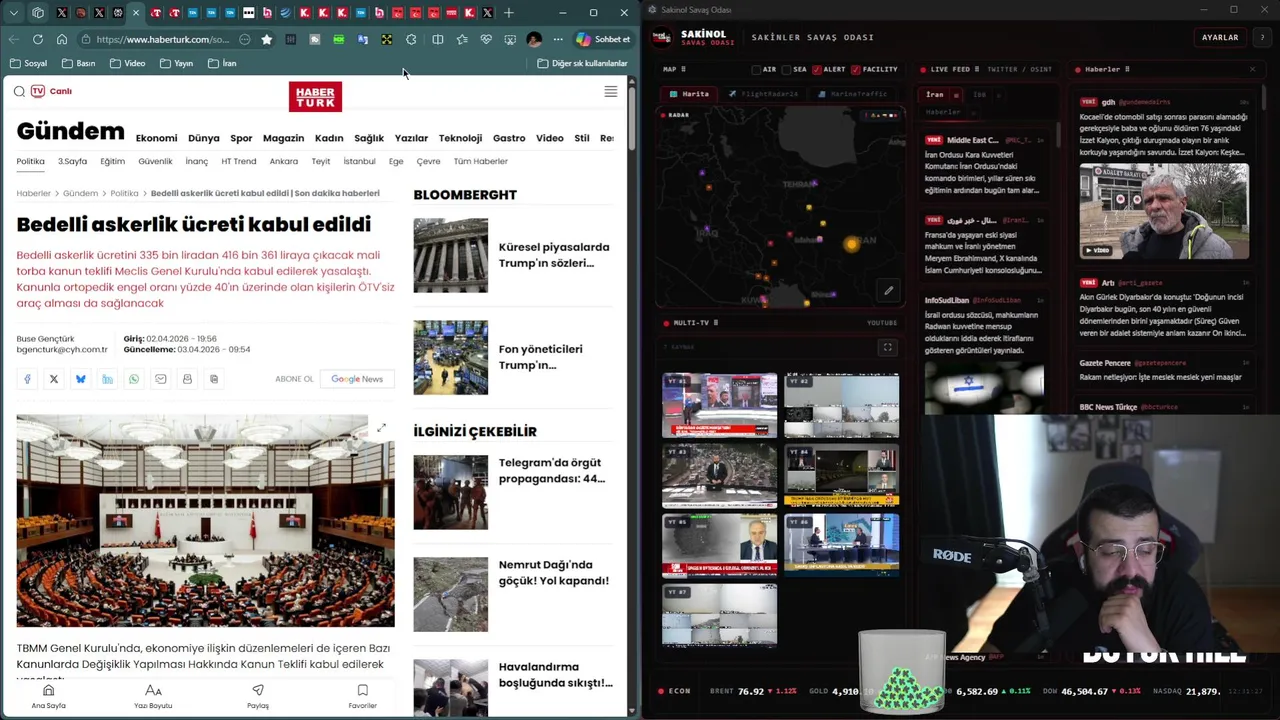Image resolution: width=1280 pixels, height=720 pixels.
Task: Share article via X icon
Action: 54,379
